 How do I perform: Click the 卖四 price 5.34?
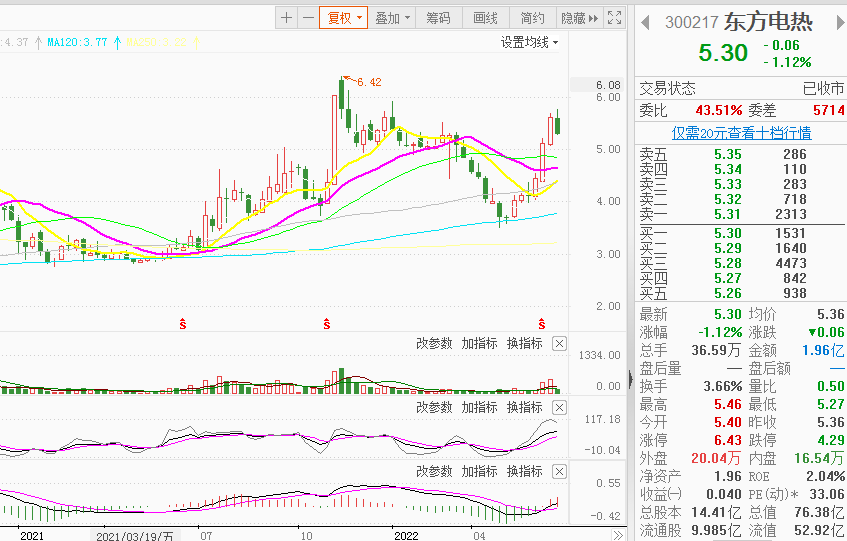coord(728,170)
